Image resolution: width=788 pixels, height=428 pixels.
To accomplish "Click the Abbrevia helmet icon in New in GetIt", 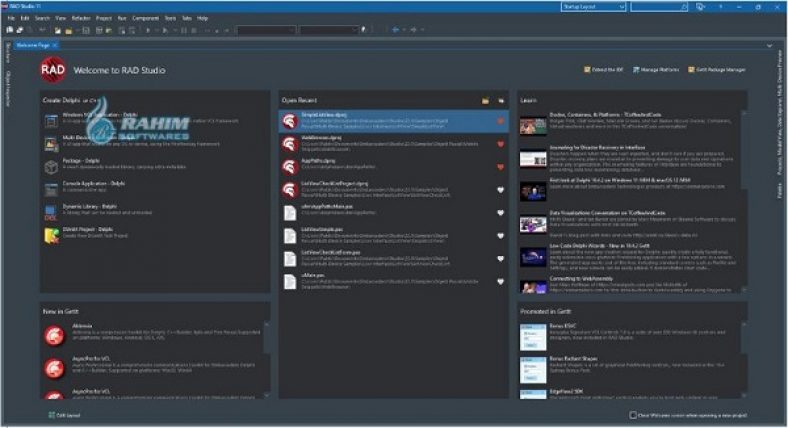I will pos(54,336).
